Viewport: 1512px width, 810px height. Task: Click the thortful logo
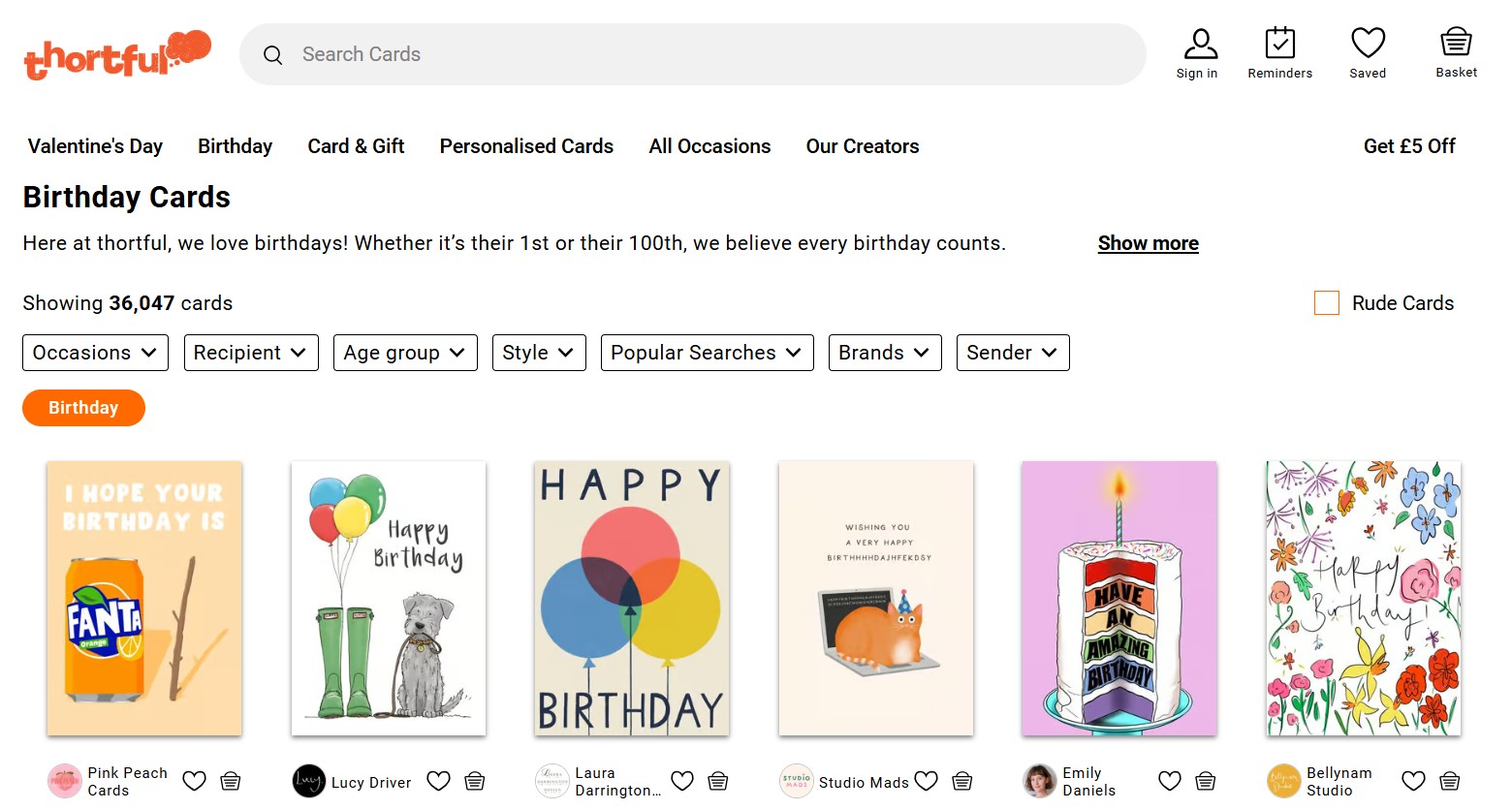click(116, 54)
